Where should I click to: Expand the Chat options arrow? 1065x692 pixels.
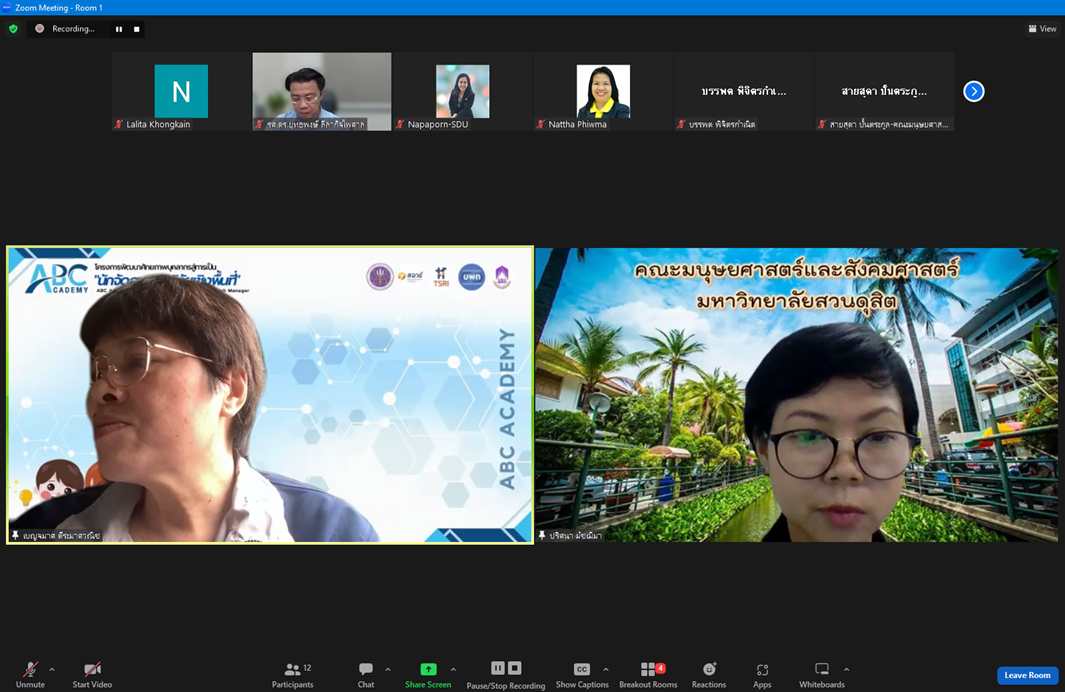tap(388, 670)
